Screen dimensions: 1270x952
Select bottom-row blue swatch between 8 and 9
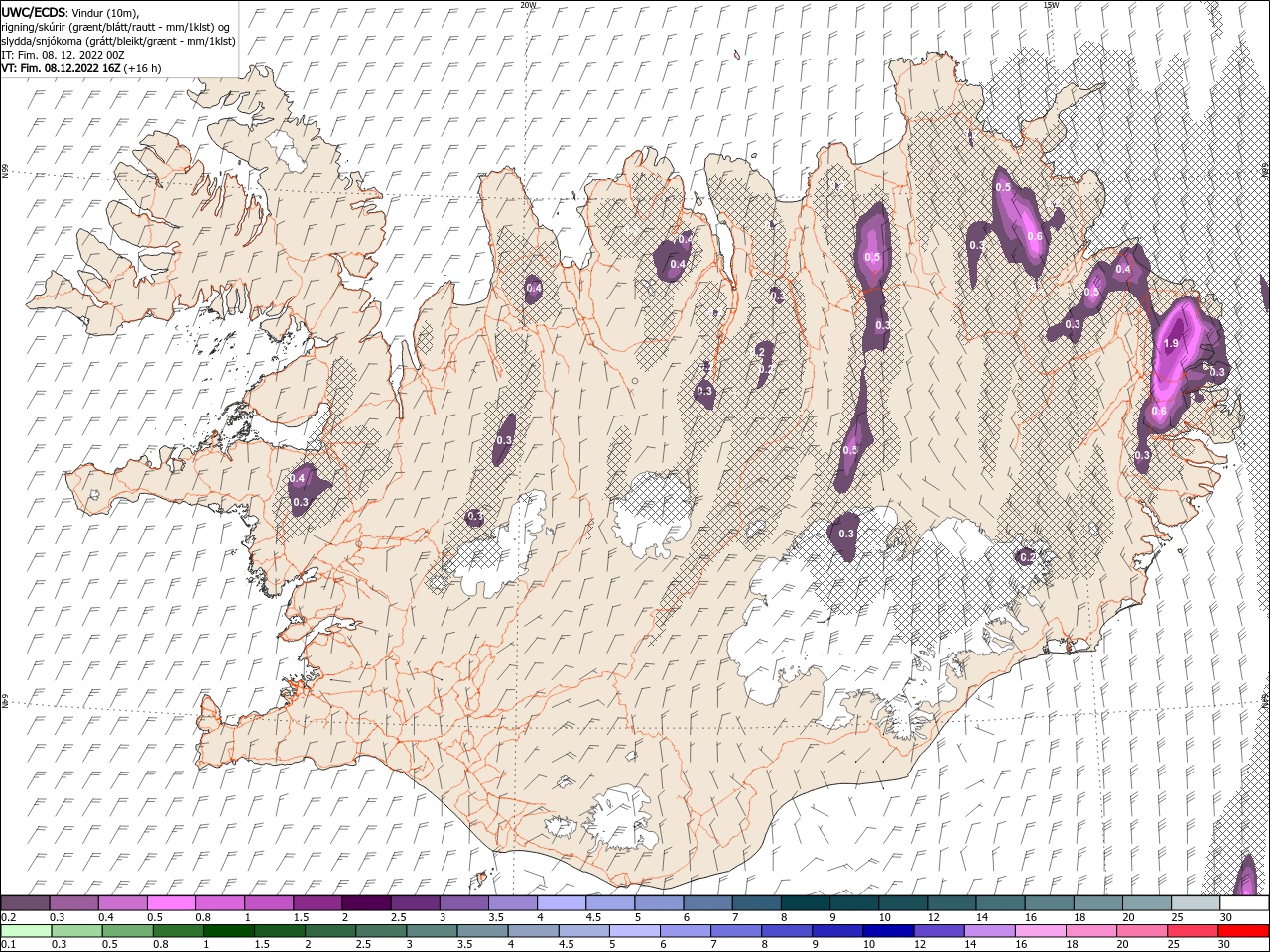tap(788, 932)
